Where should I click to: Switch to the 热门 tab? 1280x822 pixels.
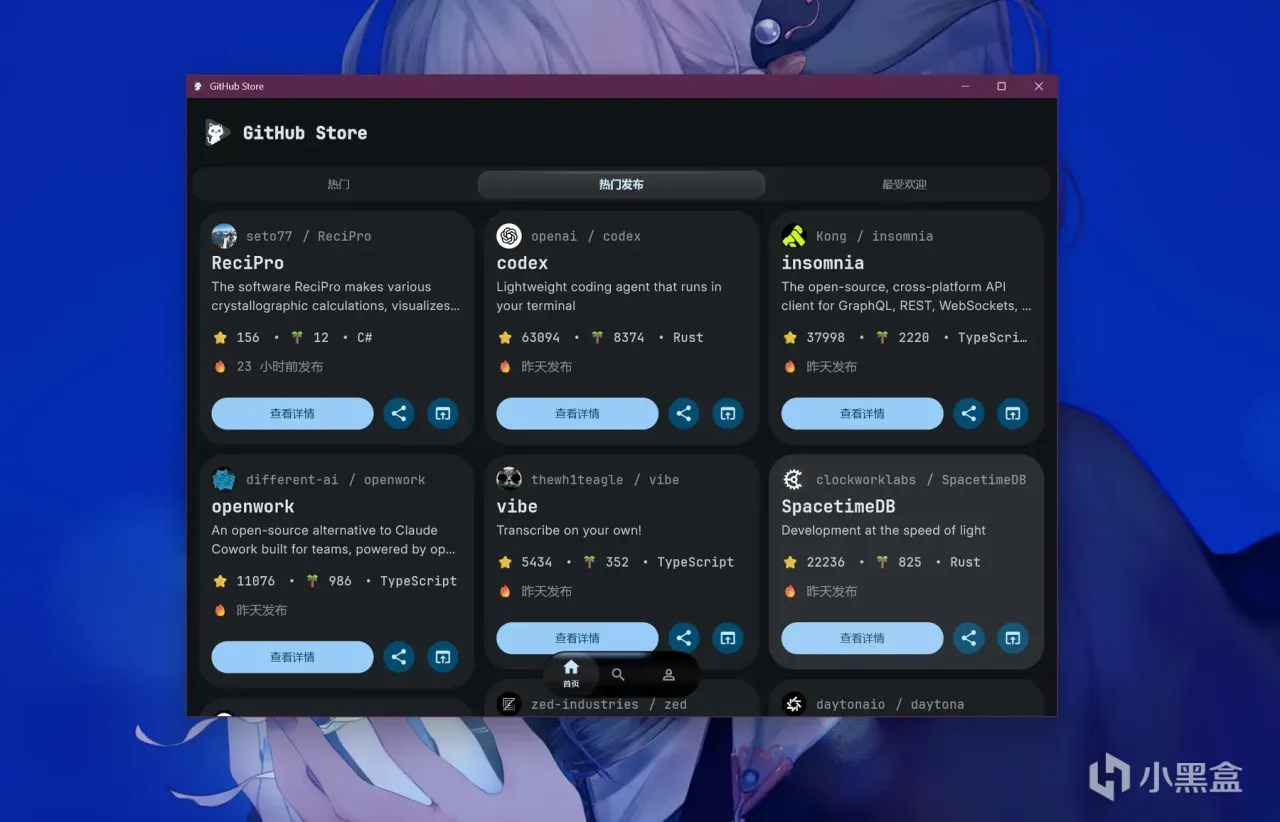[338, 185]
